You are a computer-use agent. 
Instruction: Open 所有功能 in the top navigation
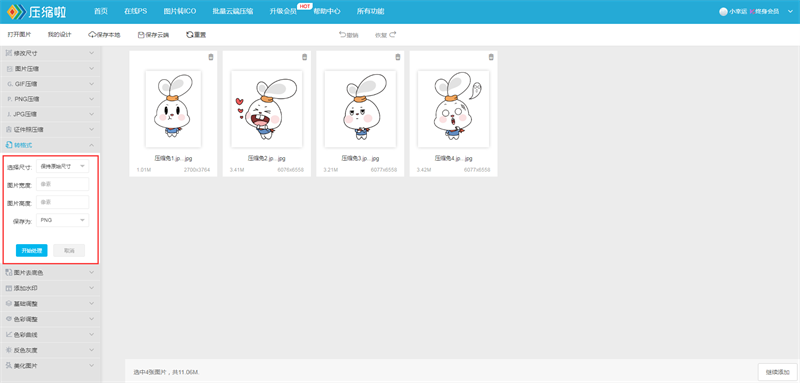click(370, 11)
